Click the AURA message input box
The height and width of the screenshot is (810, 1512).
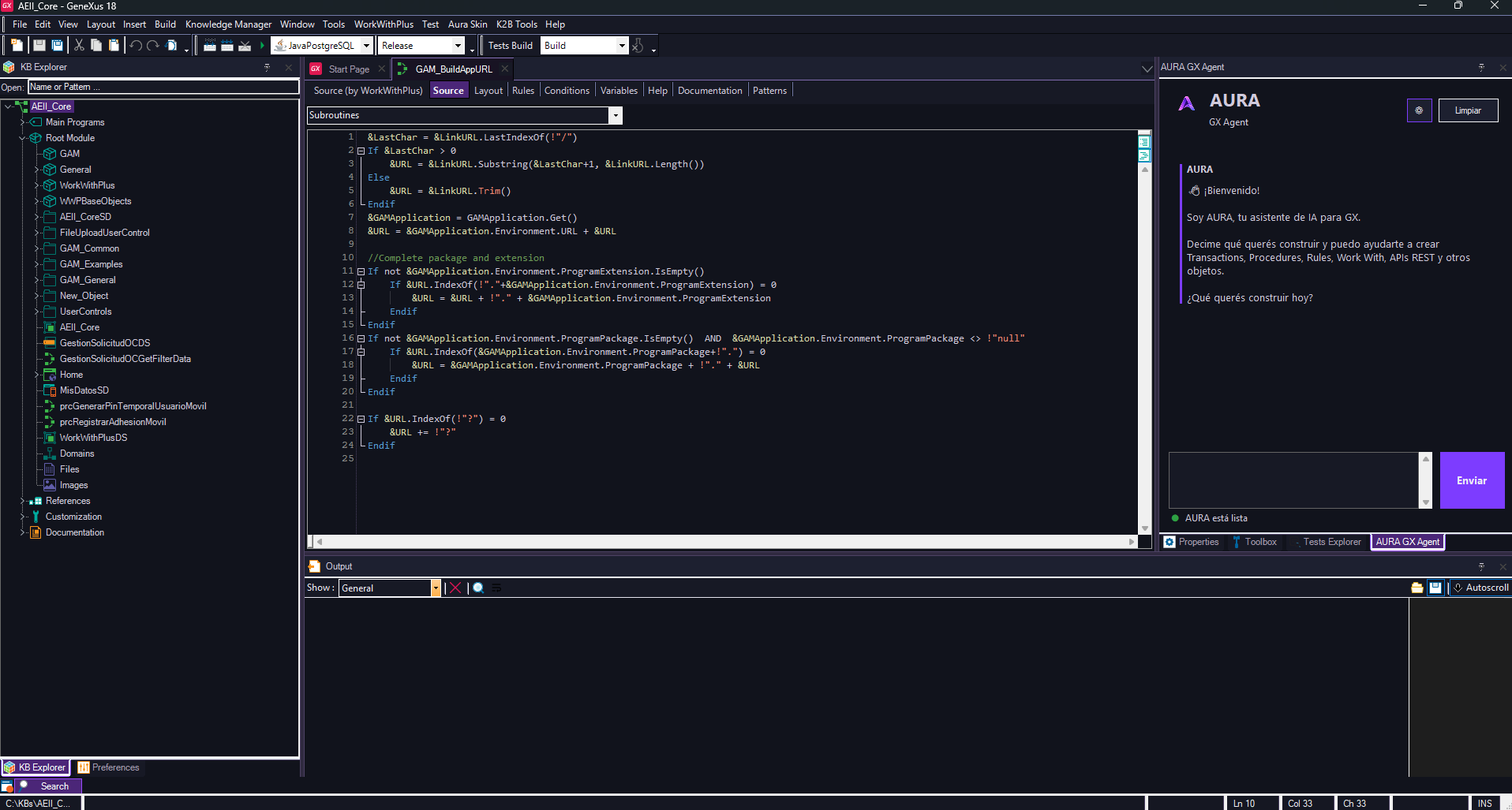(1293, 480)
